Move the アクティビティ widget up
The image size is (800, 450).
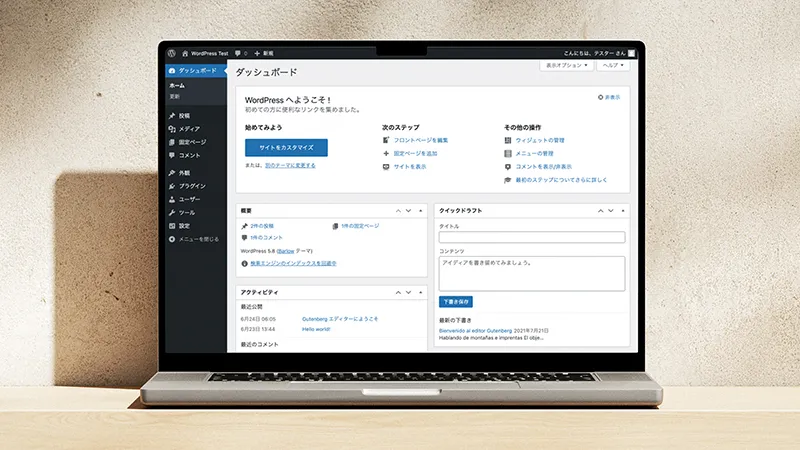click(398, 292)
